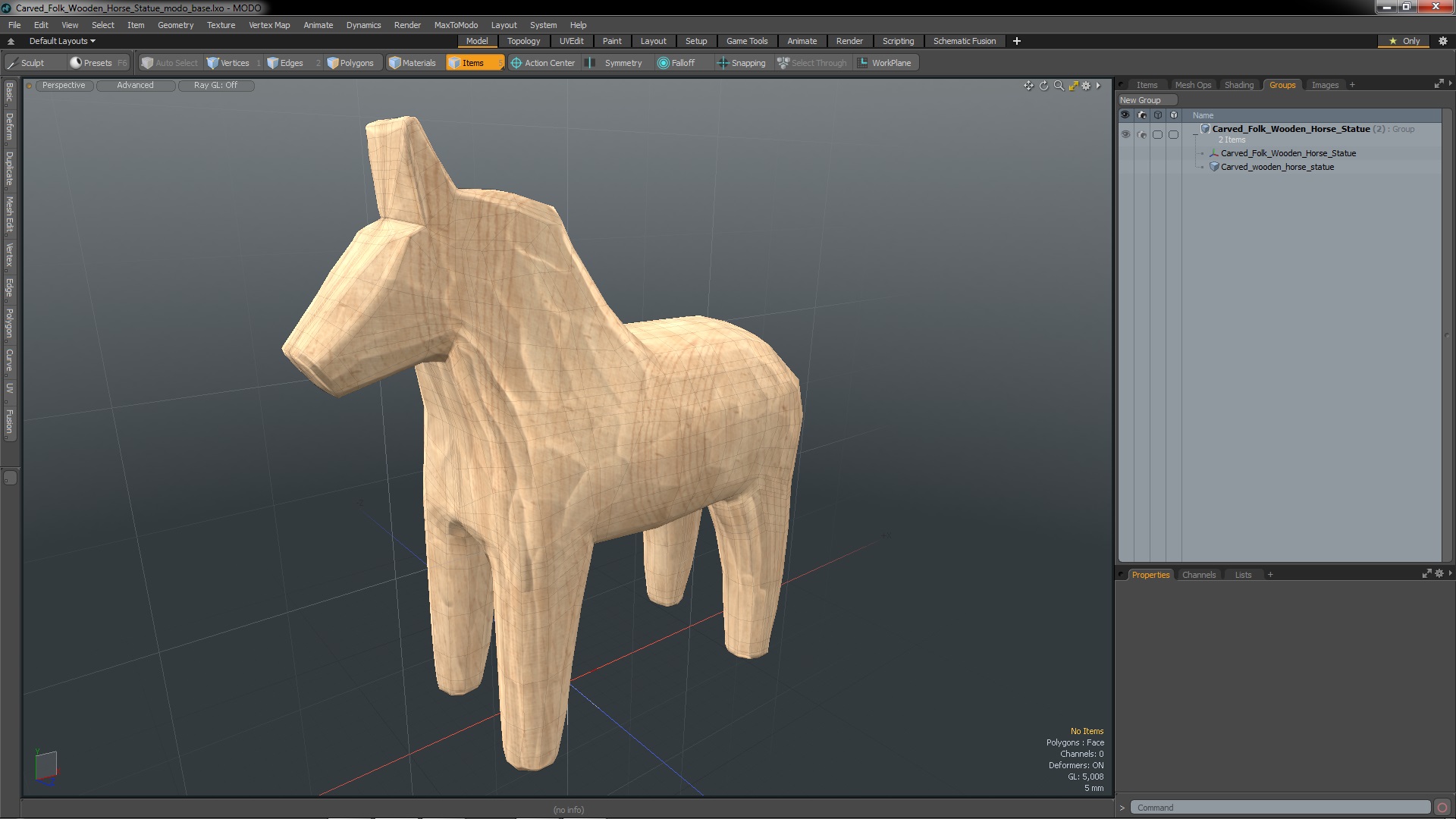Add a new tab next to Lists
This screenshot has height=819, width=1456.
[1270, 575]
